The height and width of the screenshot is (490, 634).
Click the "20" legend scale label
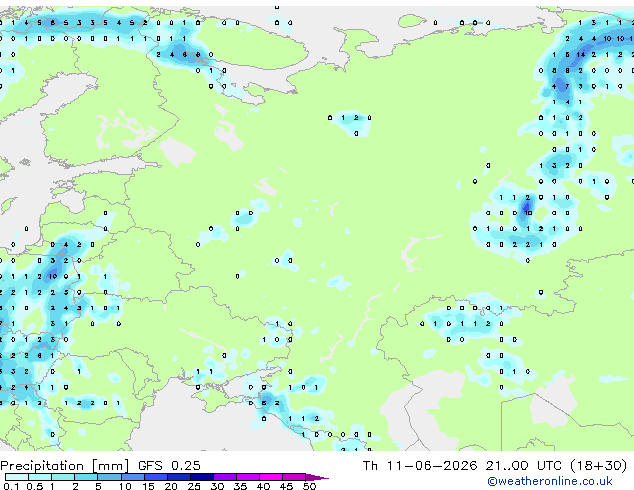171,486
